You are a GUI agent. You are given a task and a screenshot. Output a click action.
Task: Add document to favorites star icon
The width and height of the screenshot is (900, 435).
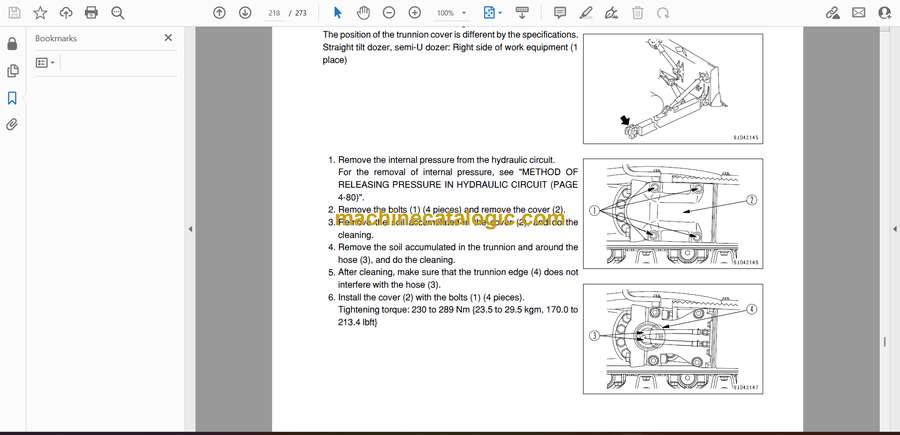tap(40, 13)
